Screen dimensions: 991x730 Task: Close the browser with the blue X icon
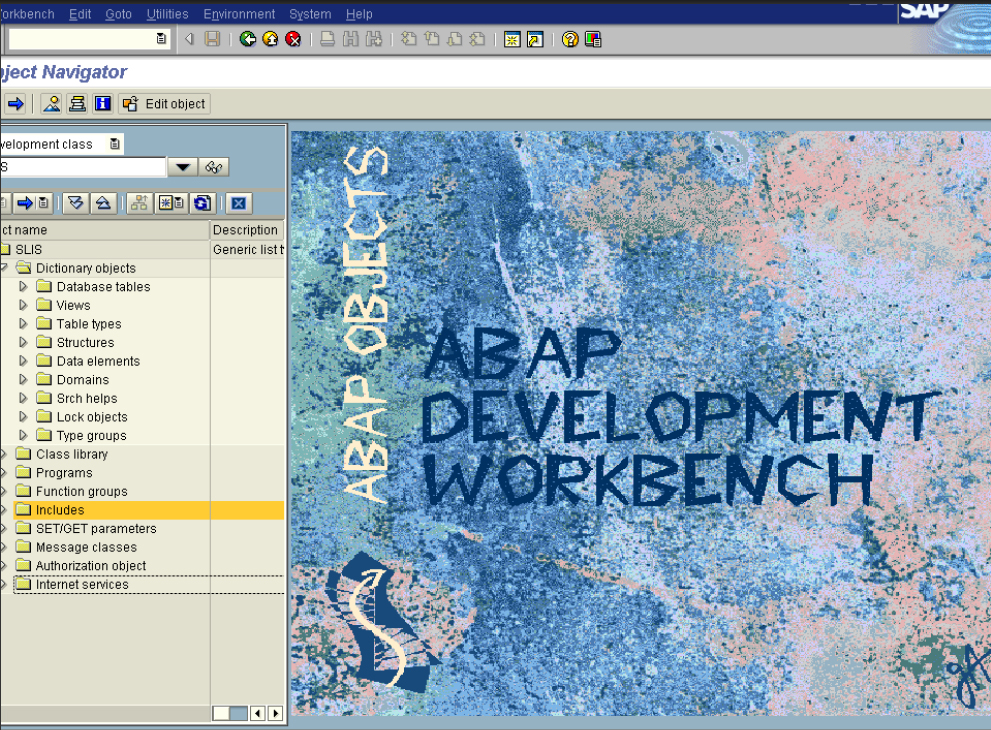pos(238,203)
